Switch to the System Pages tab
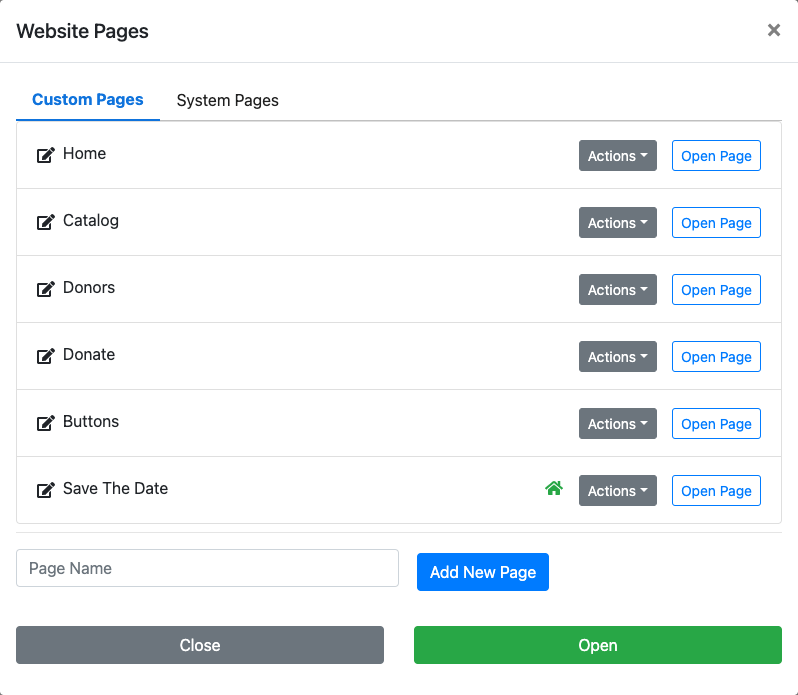Screen dimensions: 798x695 (227, 100)
